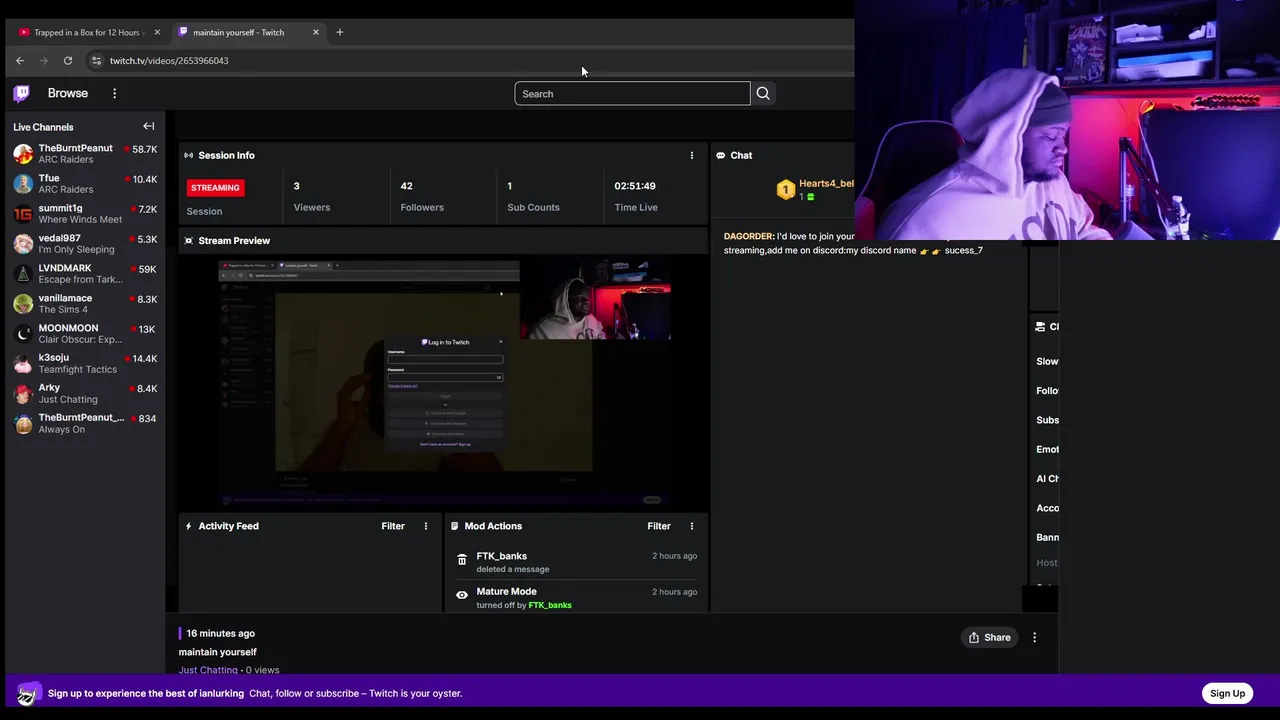Click the 'maintain yourself' video title
Viewport: 1280px width, 720px height.
(218, 652)
